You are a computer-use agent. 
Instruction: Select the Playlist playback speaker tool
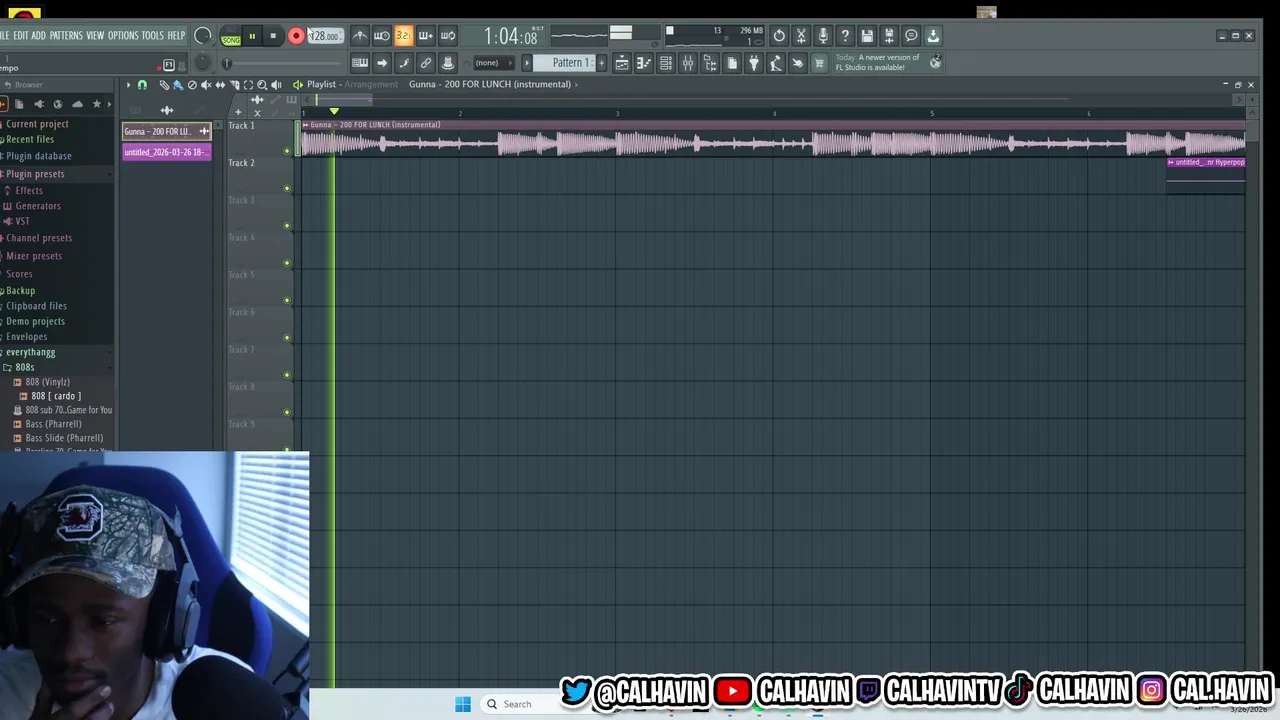pyautogui.click(x=276, y=85)
